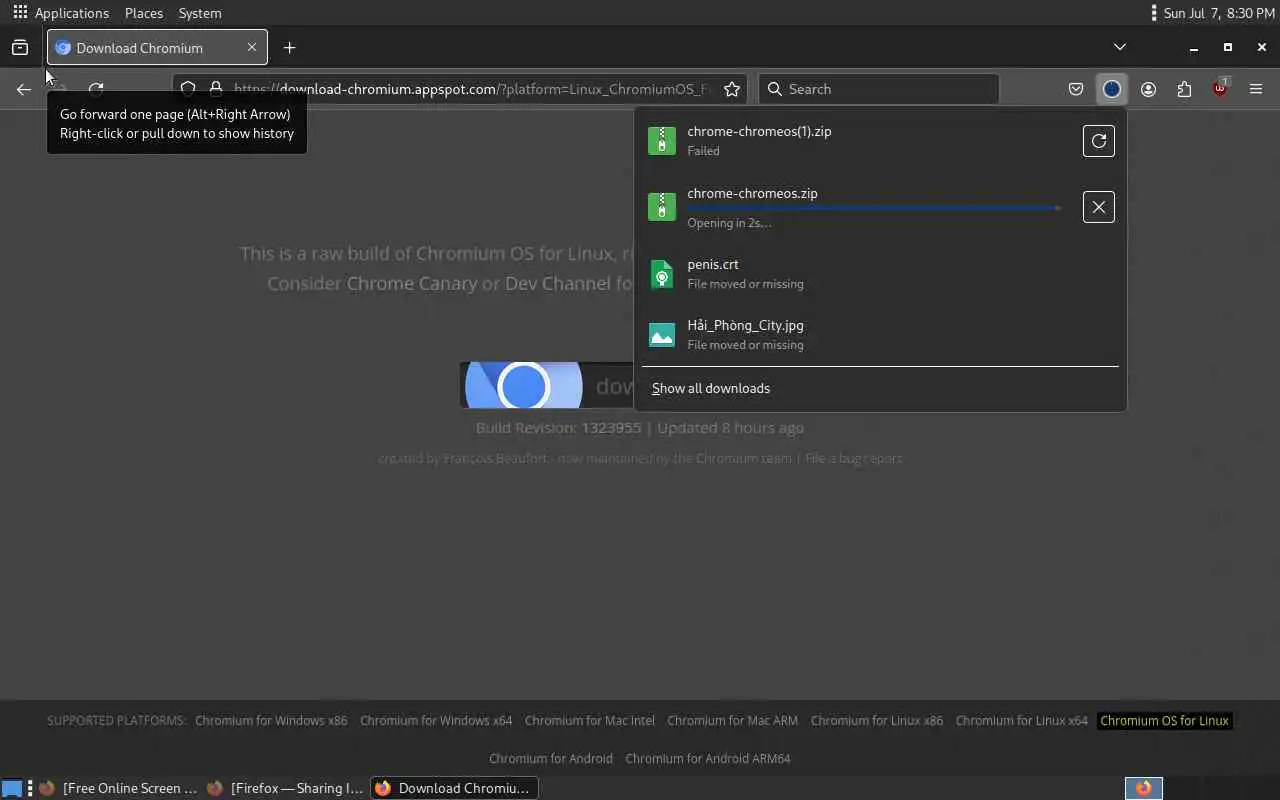Open Chromium for Windows x86 link
Screen dimensions: 1280x800
(271, 720)
